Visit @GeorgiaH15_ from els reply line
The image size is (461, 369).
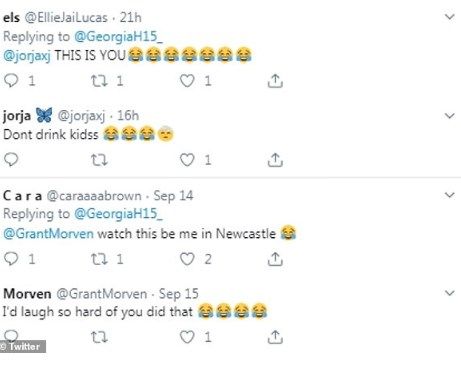point(118,36)
